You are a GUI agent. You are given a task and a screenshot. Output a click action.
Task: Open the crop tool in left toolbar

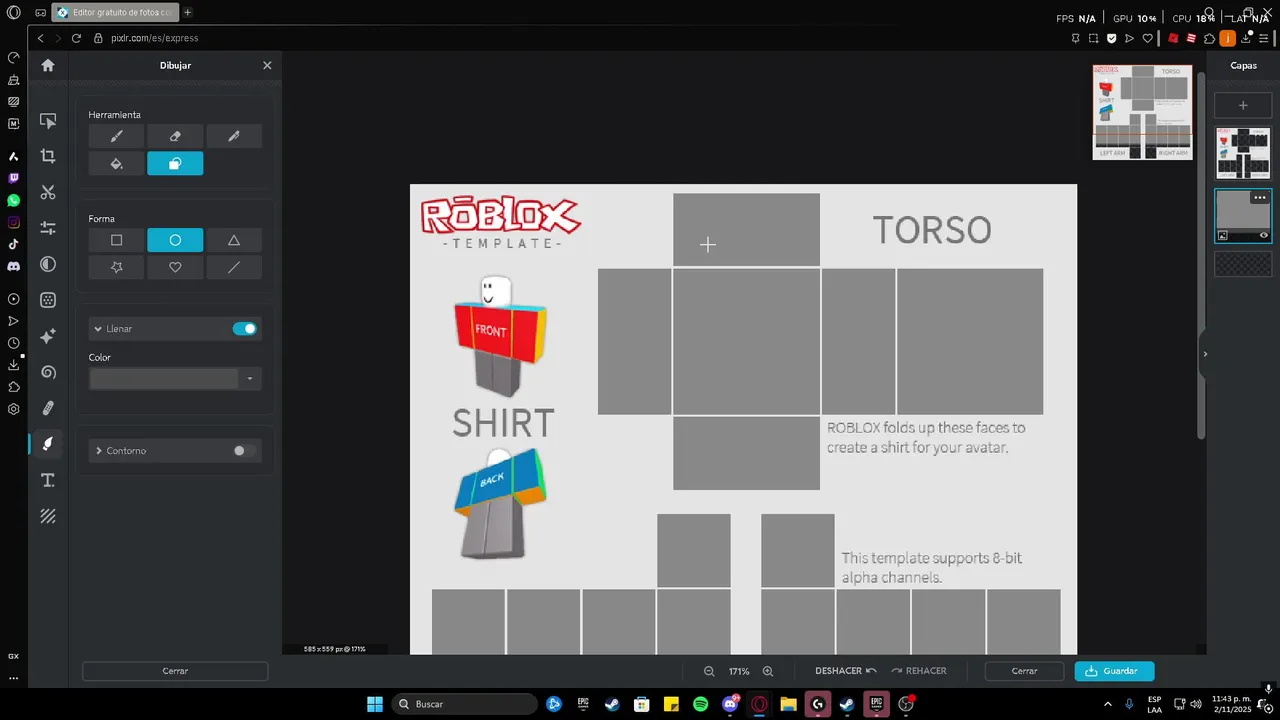[48, 156]
